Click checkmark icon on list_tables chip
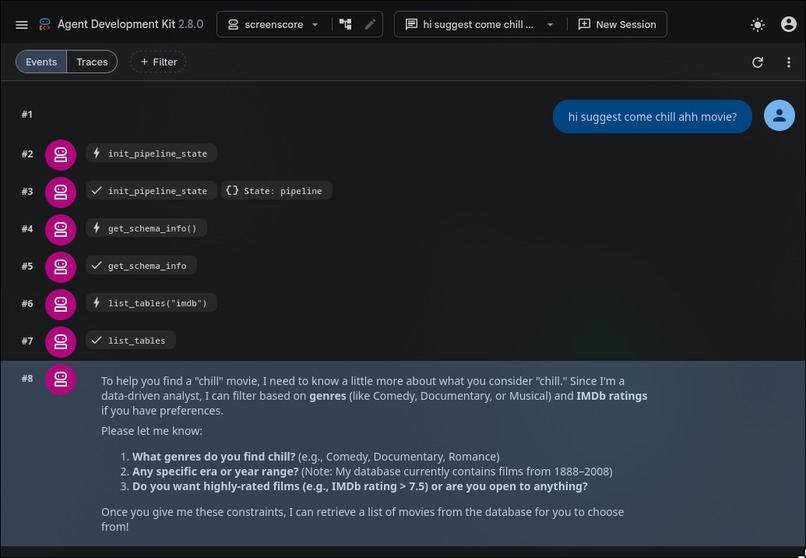This screenshot has width=806, height=558. click(x=96, y=340)
